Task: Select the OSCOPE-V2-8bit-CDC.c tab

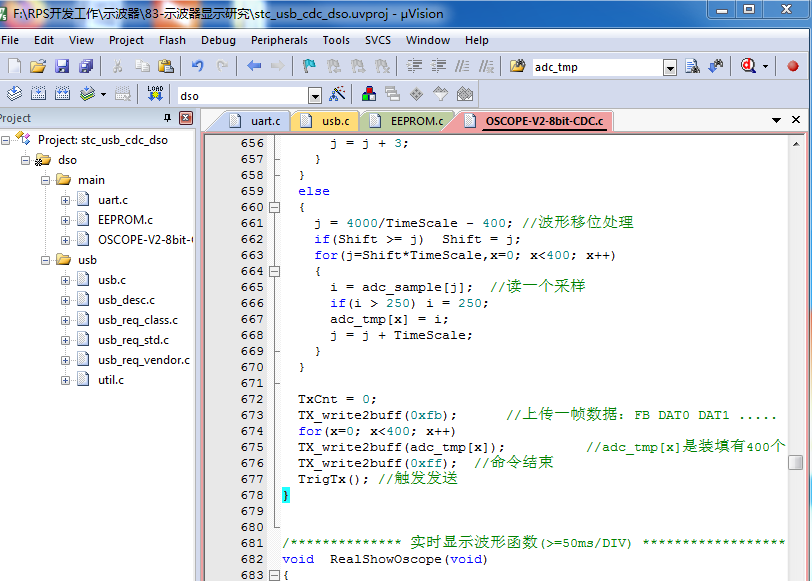Action: click(x=536, y=121)
